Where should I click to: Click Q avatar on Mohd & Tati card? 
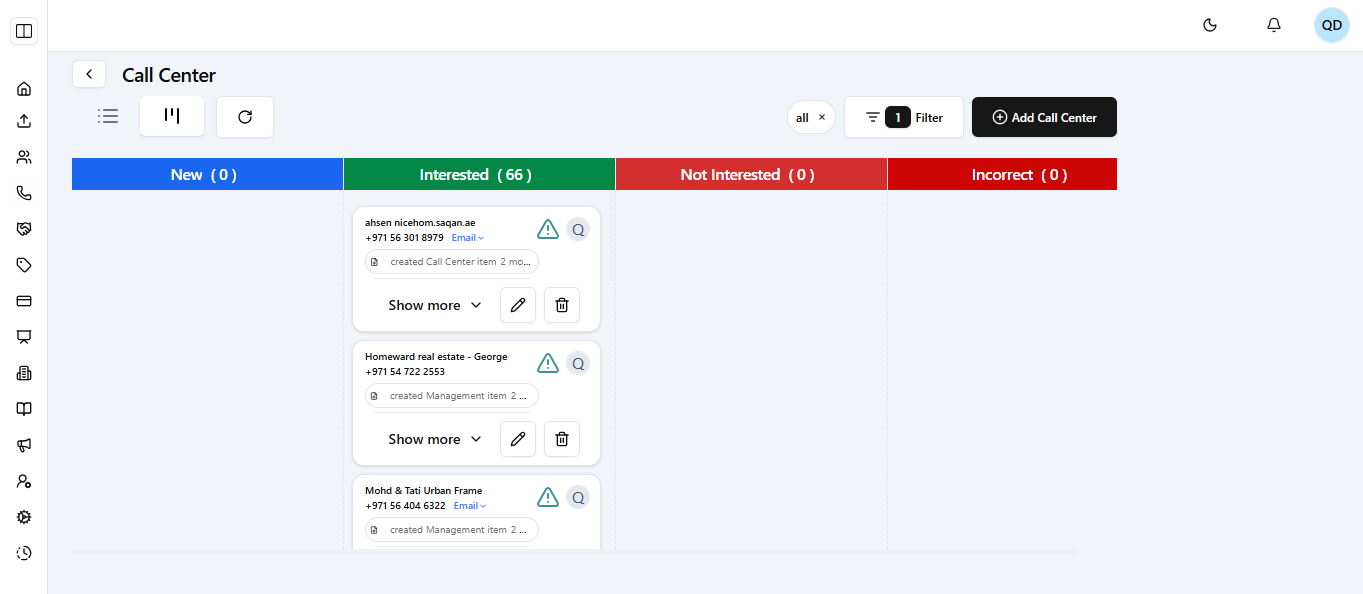[578, 497]
